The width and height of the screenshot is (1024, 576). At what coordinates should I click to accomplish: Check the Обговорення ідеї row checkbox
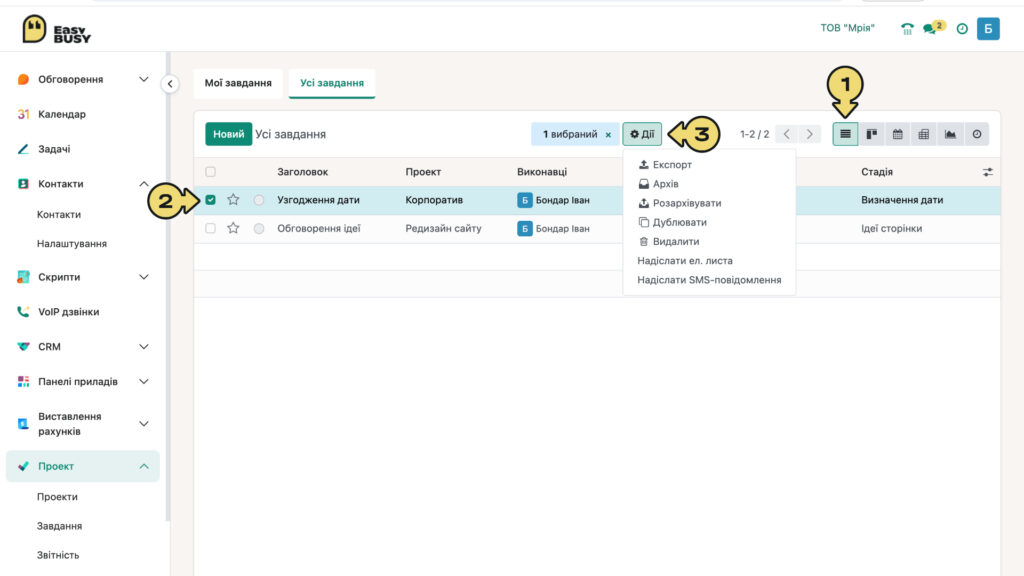210,228
